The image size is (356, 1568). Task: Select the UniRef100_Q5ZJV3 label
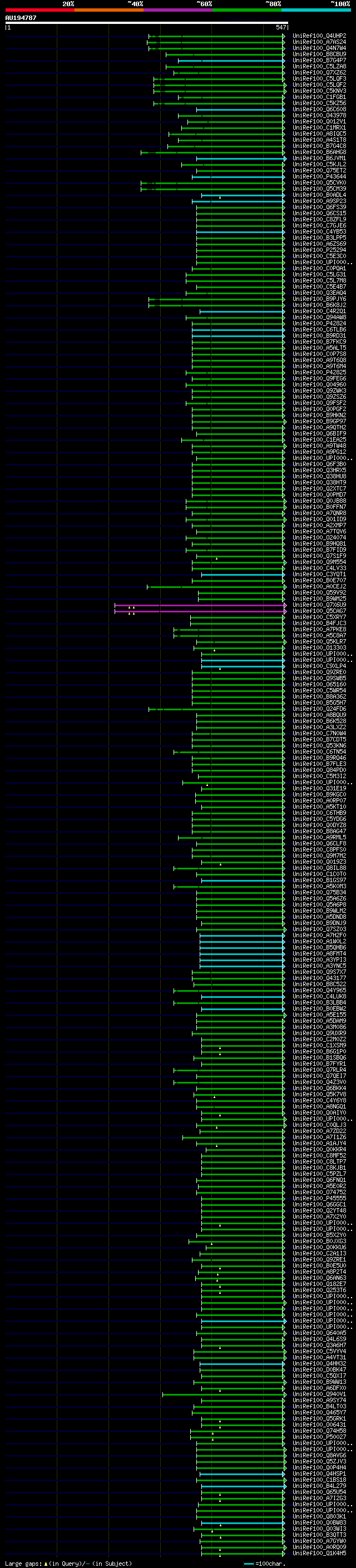point(319,1461)
